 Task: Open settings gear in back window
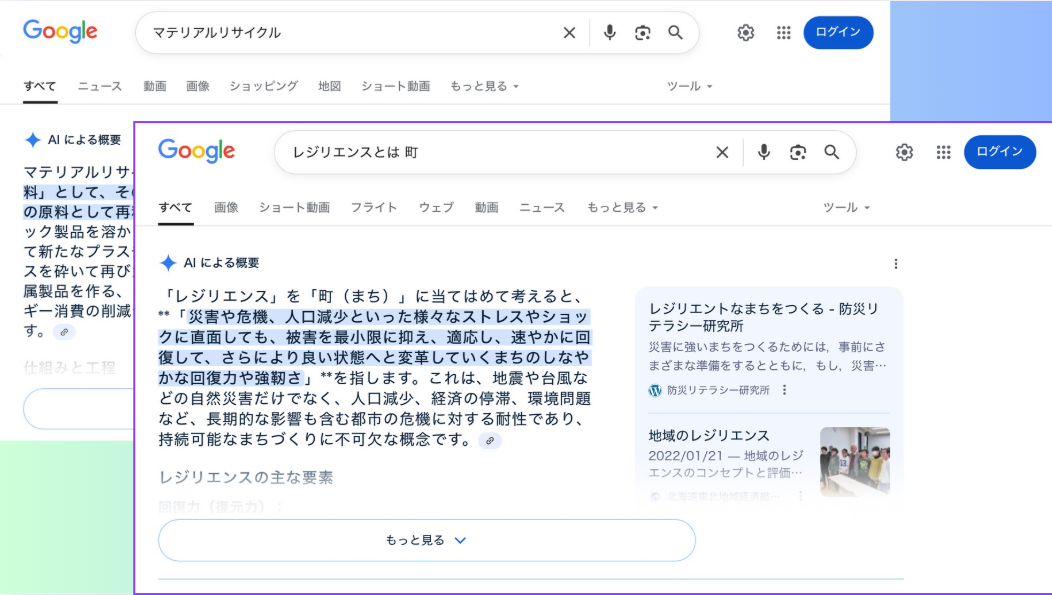click(745, 32)
